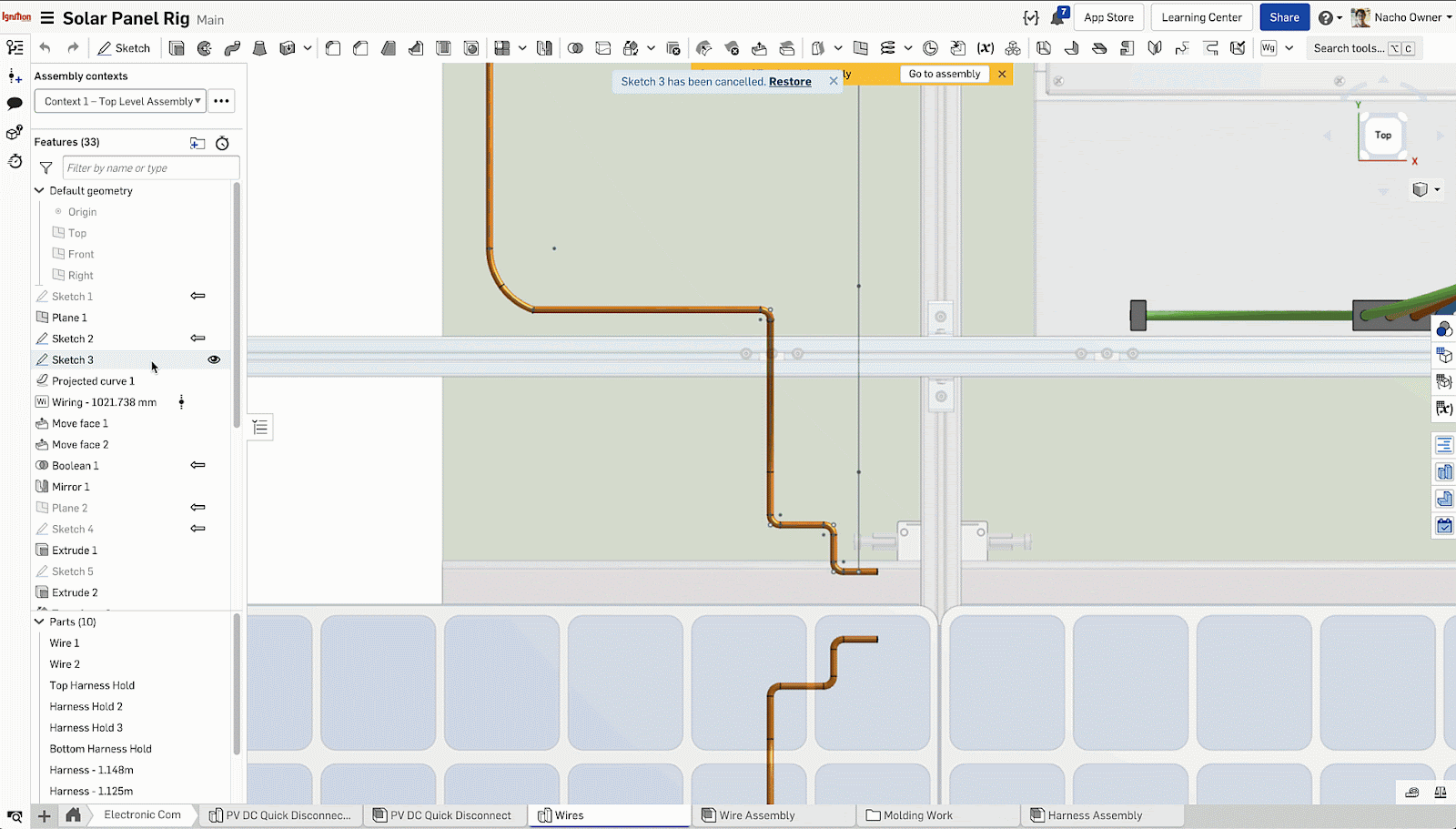Collapse the Default geometry group
Screen dimensions: 1456x829
coord(39,191)
